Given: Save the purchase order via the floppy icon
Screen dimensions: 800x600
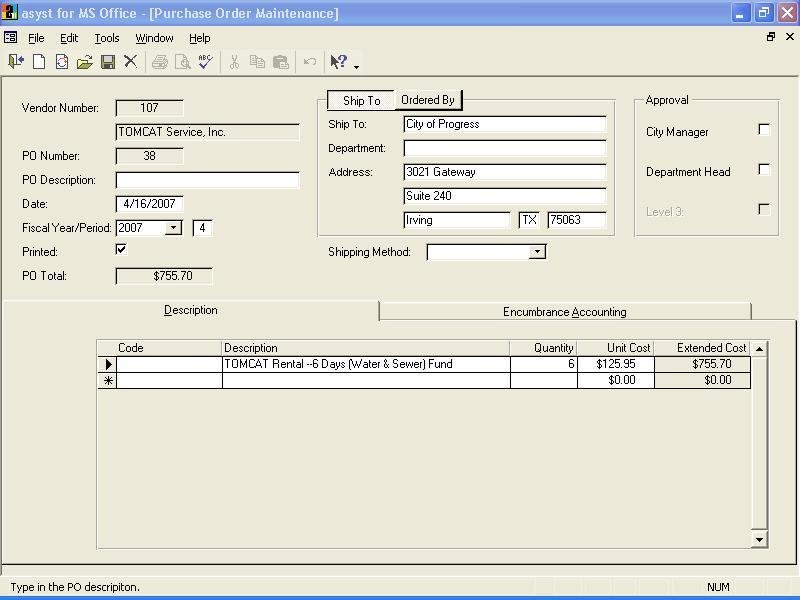Looking at the screenshot, I should click(108, 62).
